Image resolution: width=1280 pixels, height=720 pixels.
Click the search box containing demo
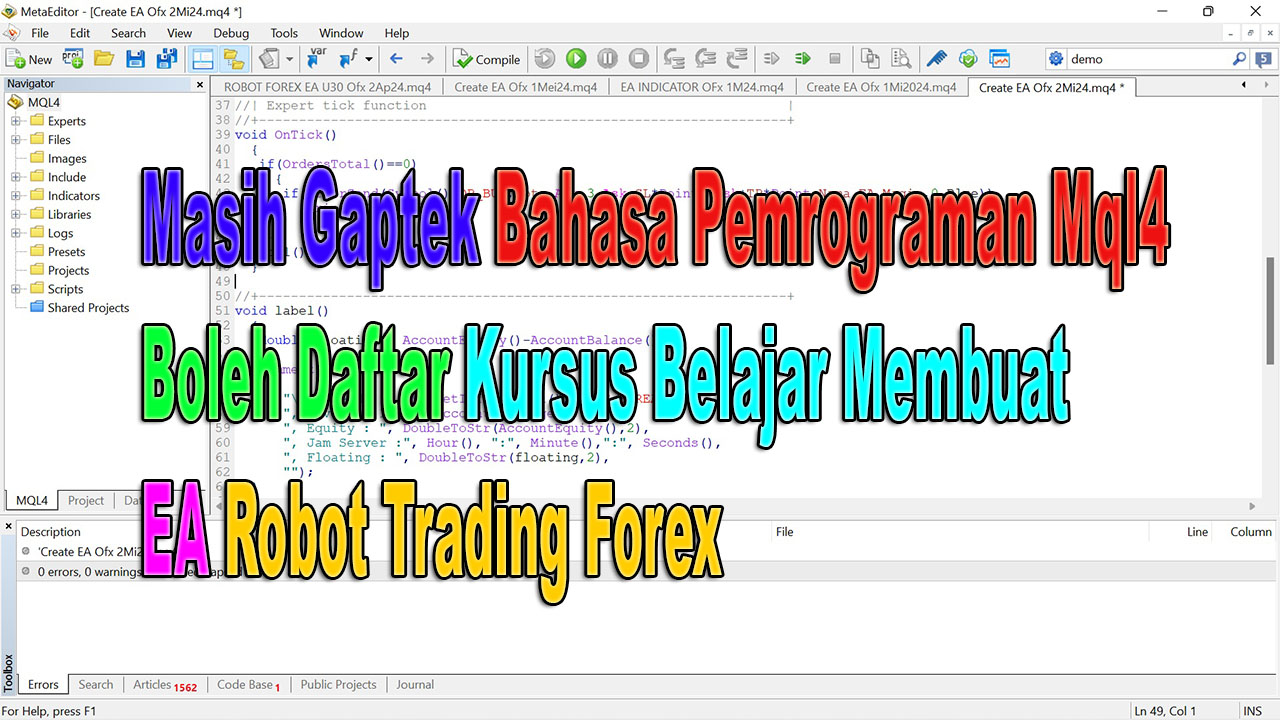(x=1148, y=59)
